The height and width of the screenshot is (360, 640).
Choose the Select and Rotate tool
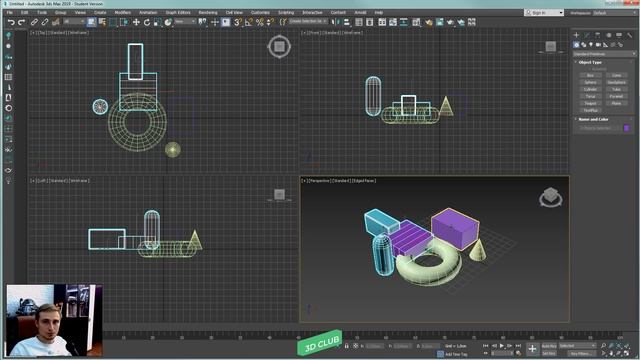click(147, 22)
